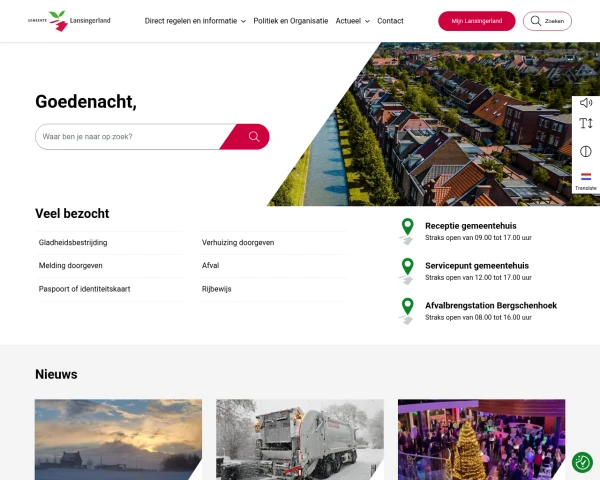Click the Afvalbrengstation Bergschenhoek location pin
600x480 pixels.
408,311
